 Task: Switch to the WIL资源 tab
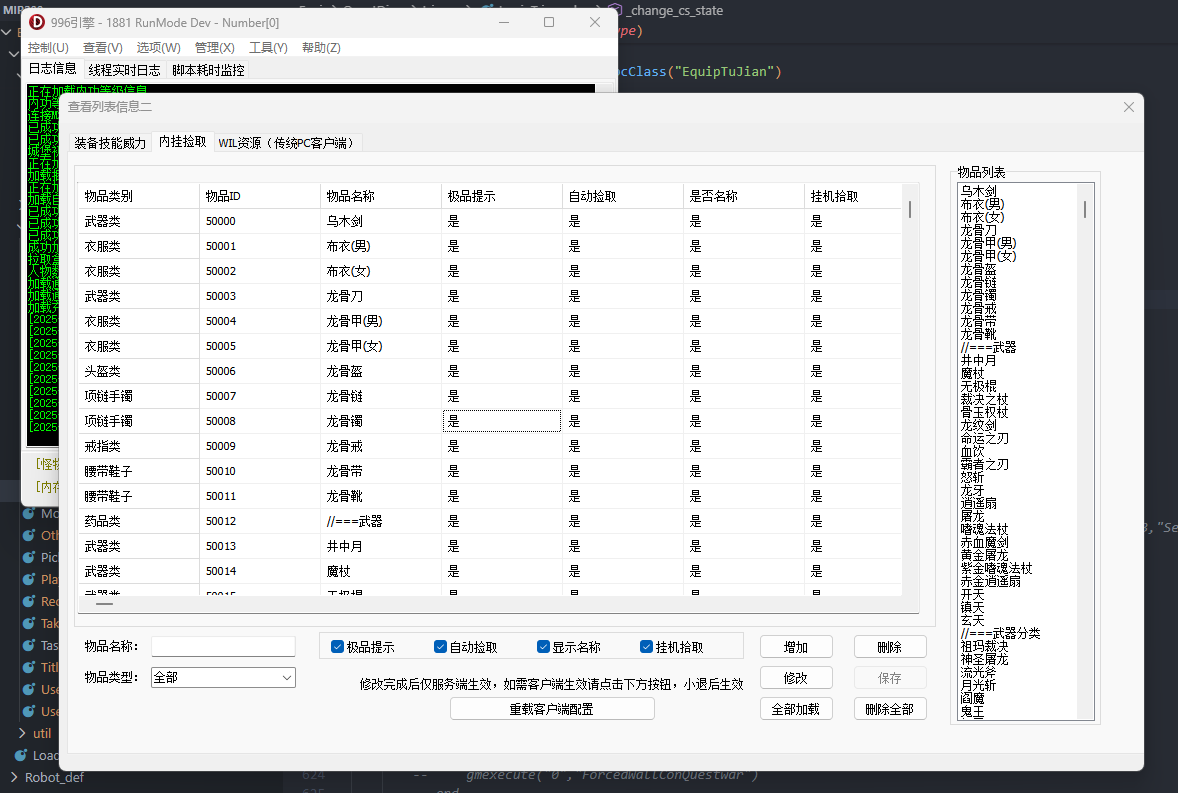pos(287,143)
